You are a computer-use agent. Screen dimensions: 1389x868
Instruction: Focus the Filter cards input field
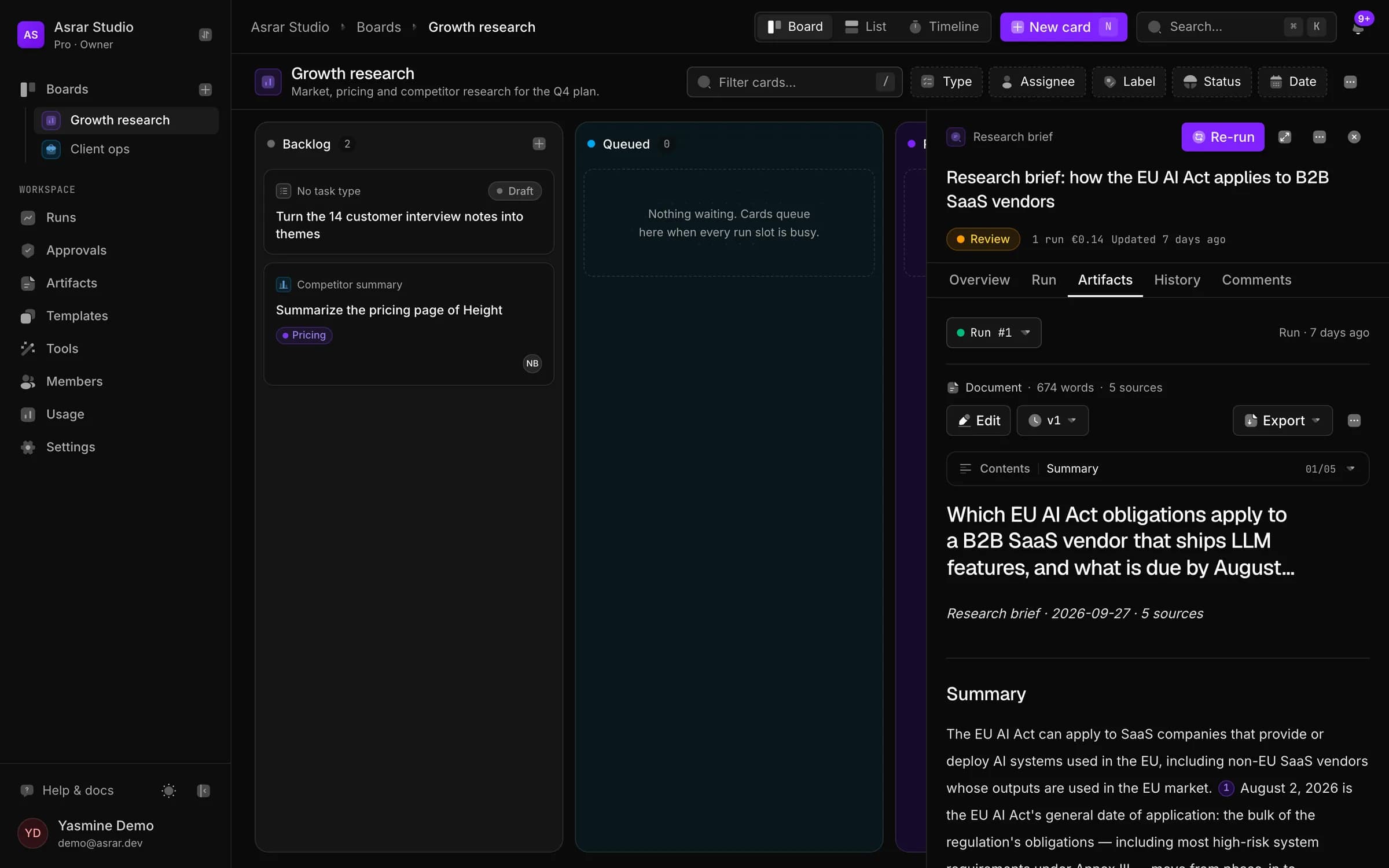pos(794,82)
